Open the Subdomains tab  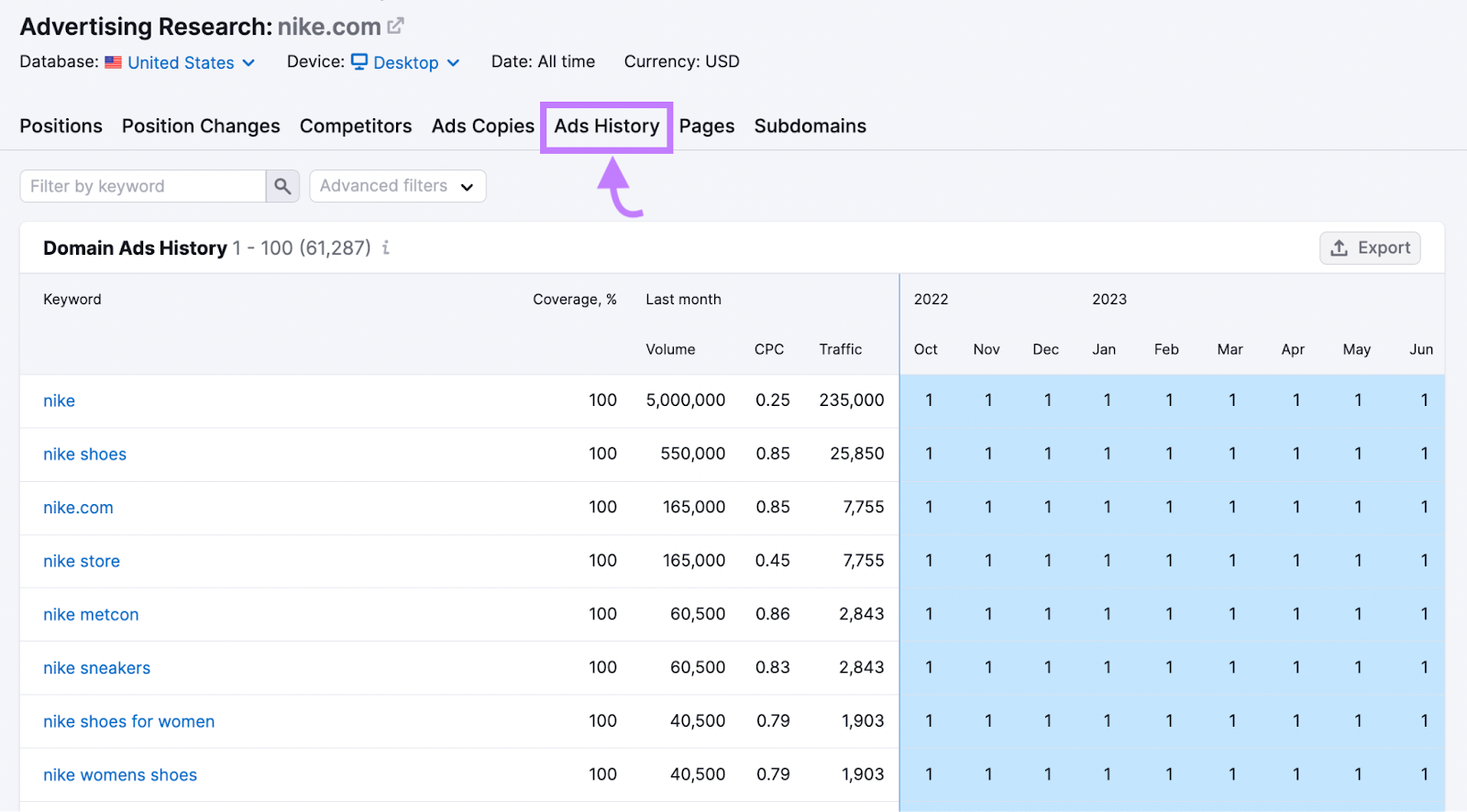click(x=810, y=126)
